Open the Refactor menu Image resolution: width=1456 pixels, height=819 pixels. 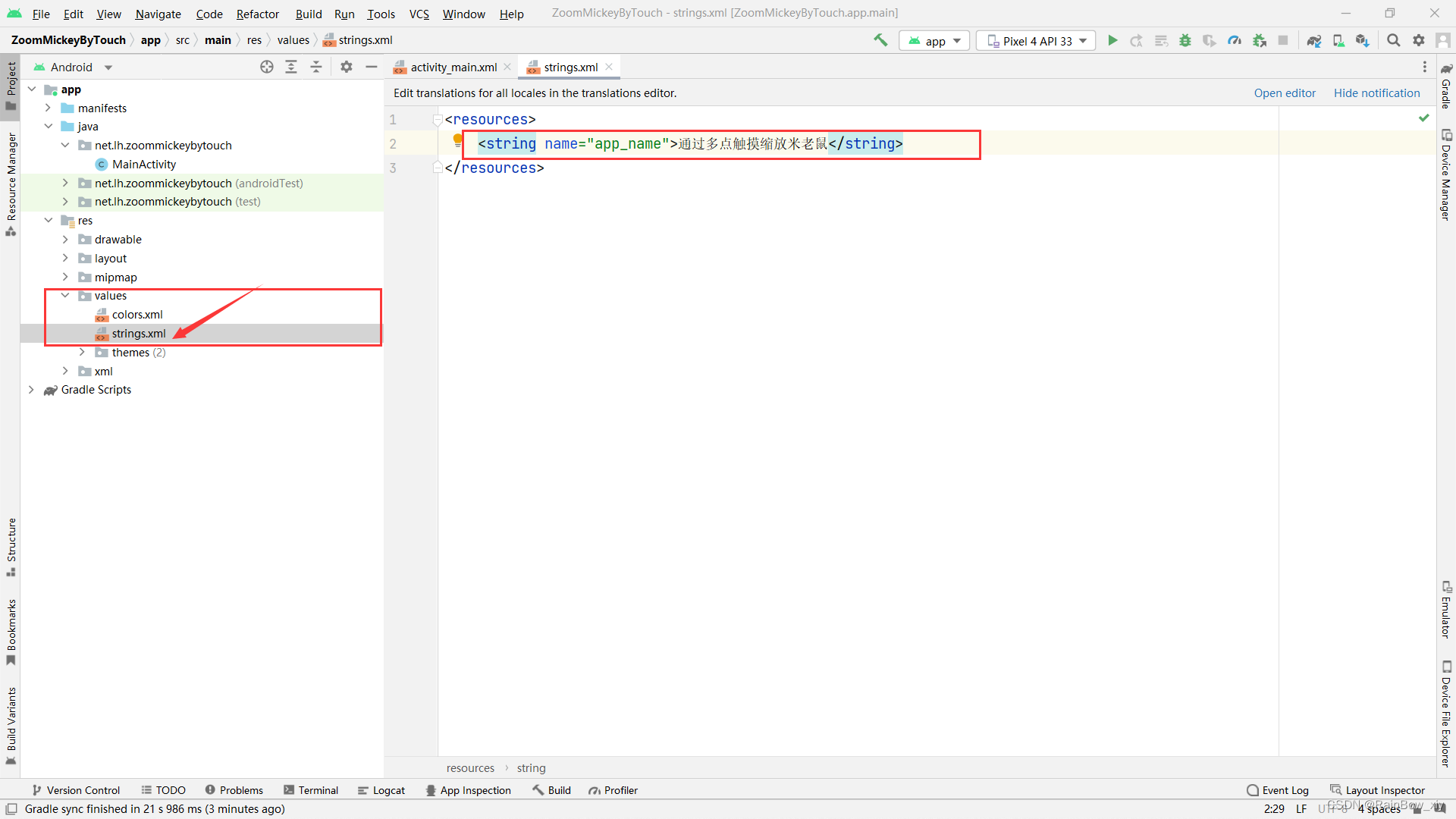click(257, 14)
